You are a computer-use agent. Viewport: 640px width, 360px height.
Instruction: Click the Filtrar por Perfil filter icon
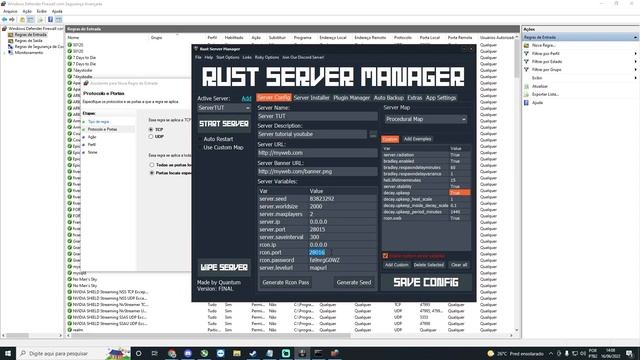(527, 53)
